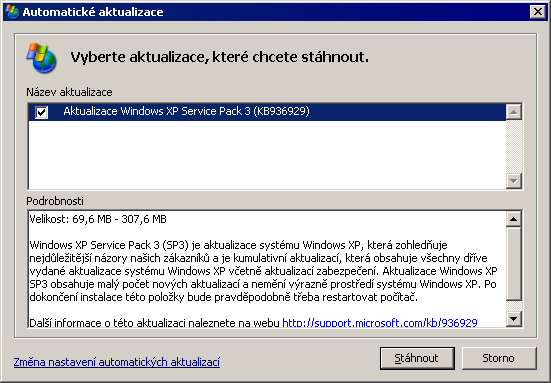This screenshot has height=383, width=551.
Task: Select the Aktualizace Windows XP Service Pack 3 row
Action: [x=267, y=112]
